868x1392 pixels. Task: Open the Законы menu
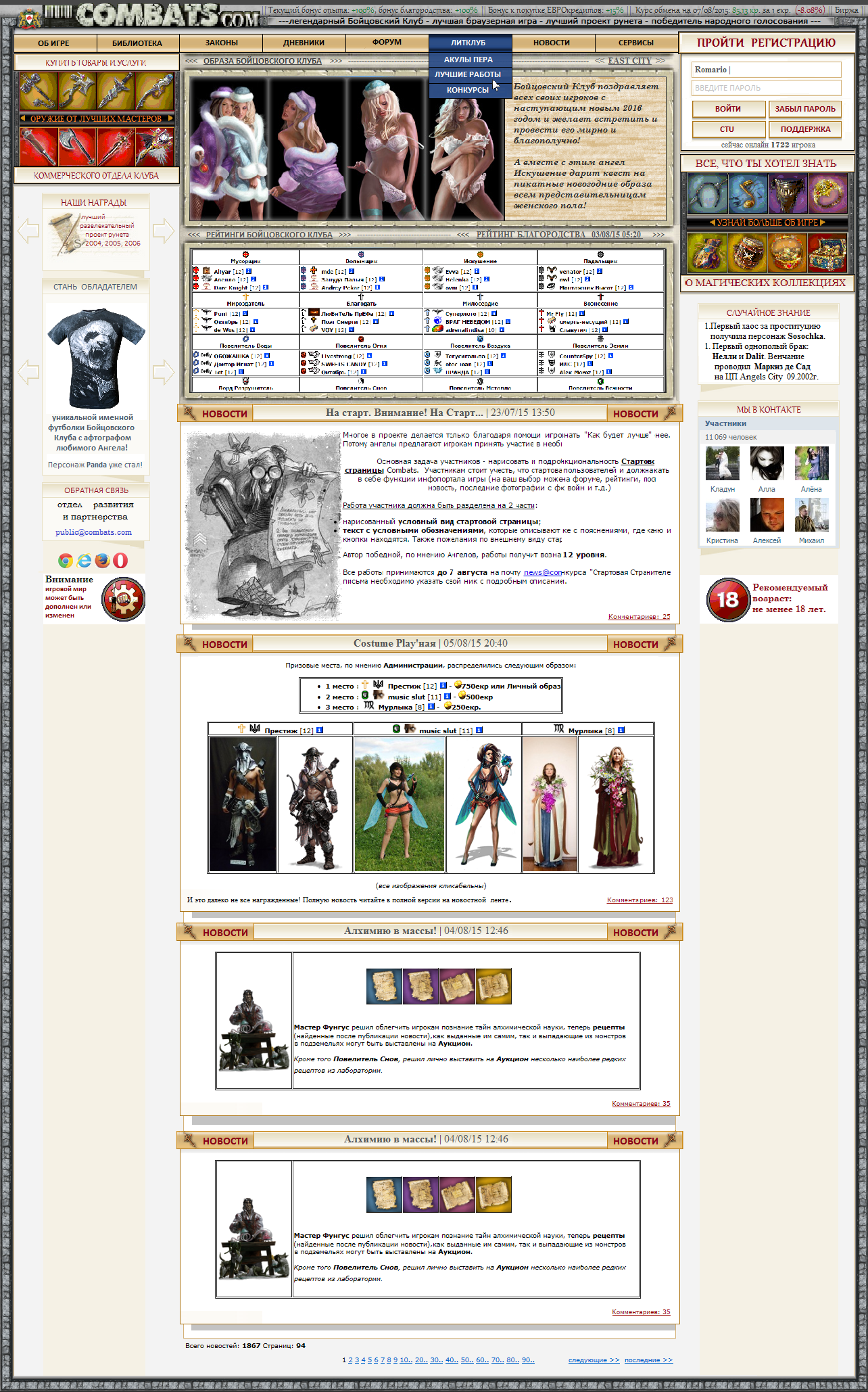[x=221, y=43]
